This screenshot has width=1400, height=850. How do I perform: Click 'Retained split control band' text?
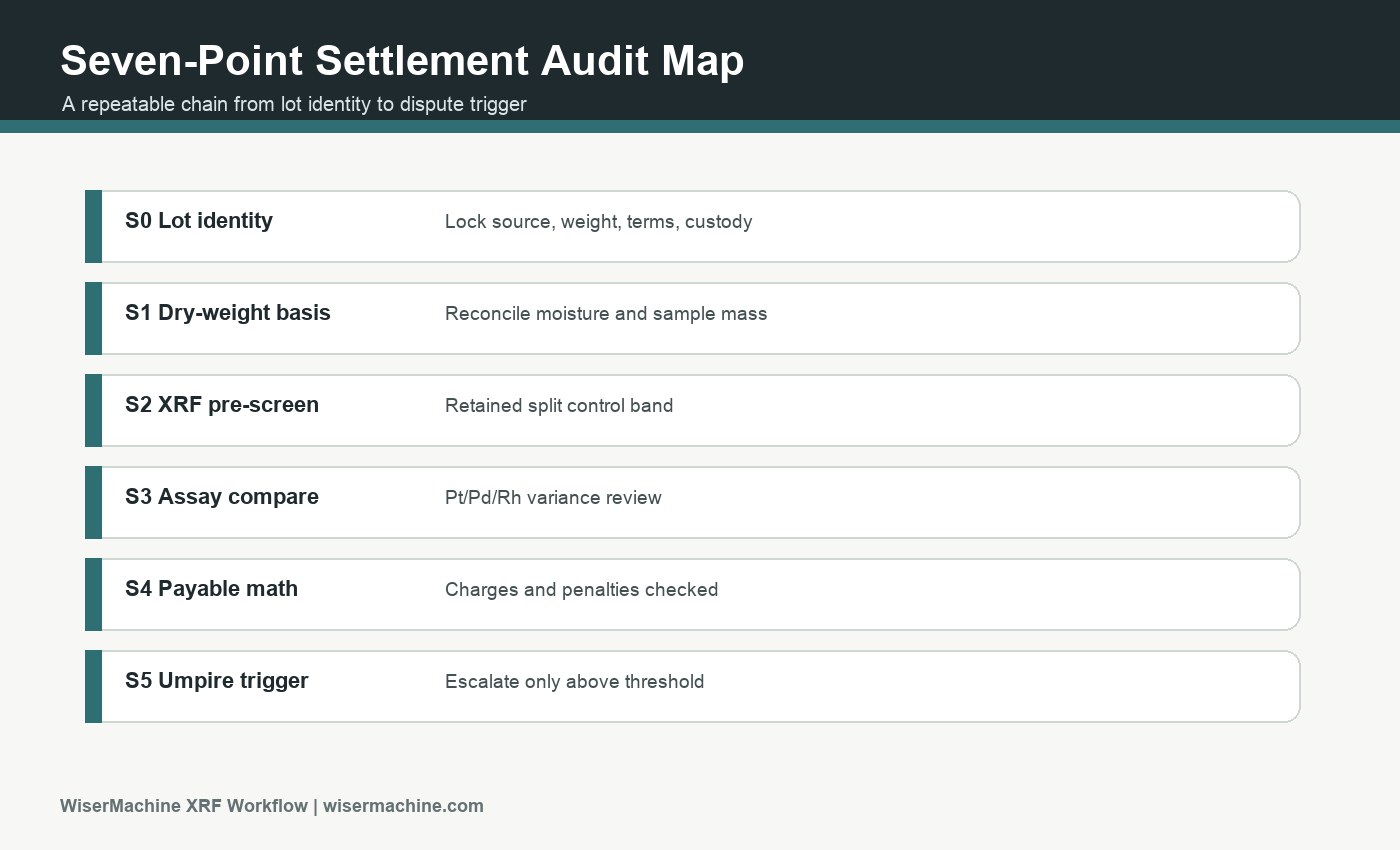coord(559,406)
